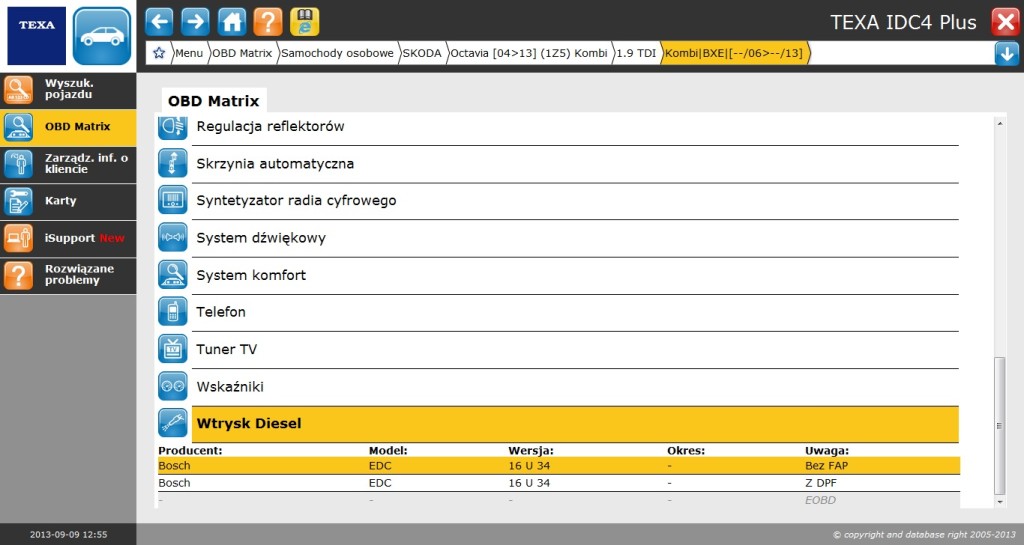The image size is (1024, 545).
Task: Click the back arrow navigation icon
Action: 159,22
